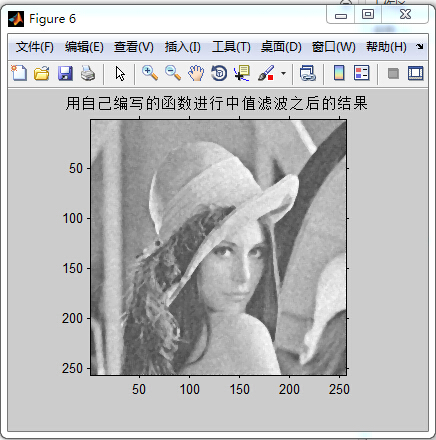Click the x-axis tick label 250
436x440 pixels.
click(x=339, y=389)
